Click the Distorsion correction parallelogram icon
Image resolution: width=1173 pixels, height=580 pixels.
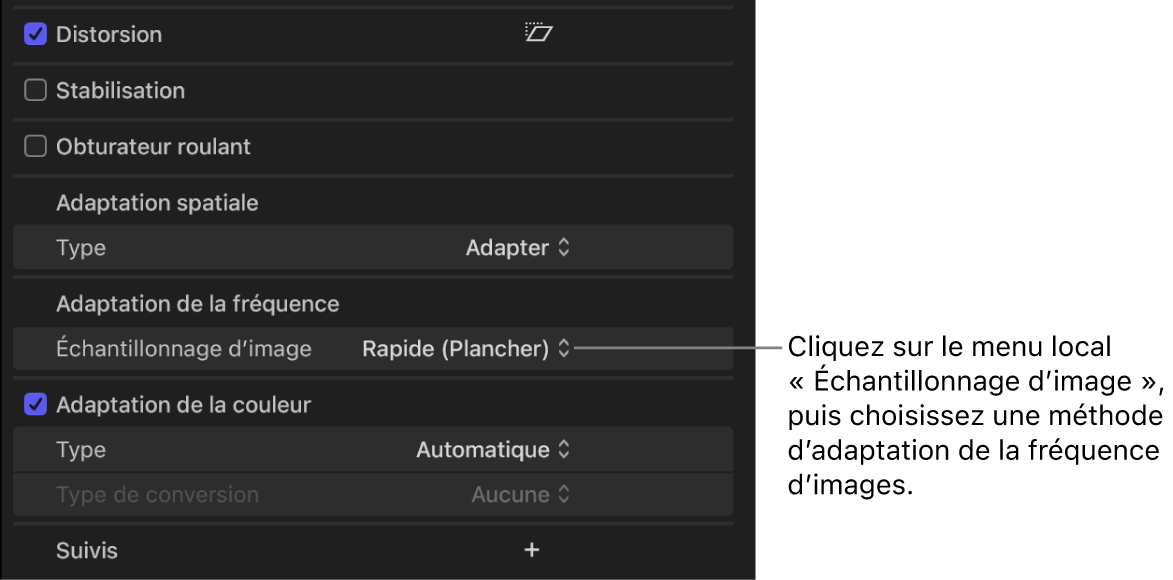pyautogui.click(x=539, y=33)
